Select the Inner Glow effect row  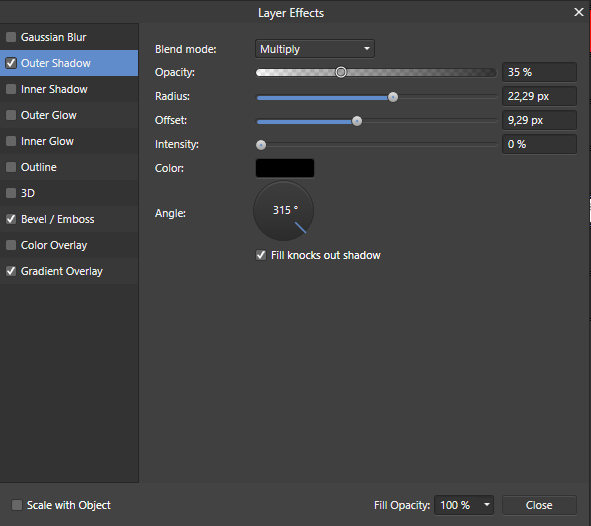click(69, 141)
